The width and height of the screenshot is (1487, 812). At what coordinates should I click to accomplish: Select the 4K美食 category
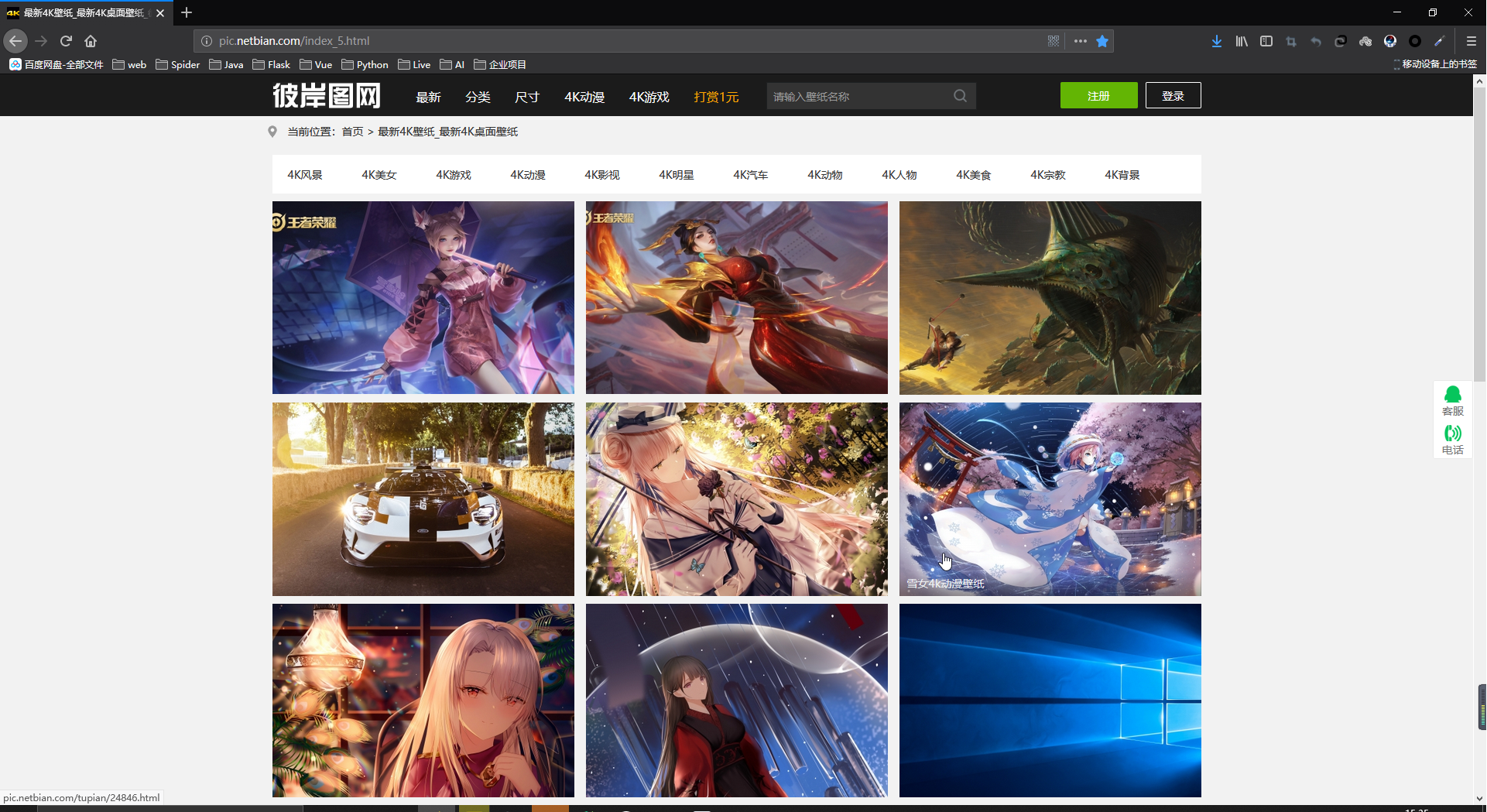974,175
